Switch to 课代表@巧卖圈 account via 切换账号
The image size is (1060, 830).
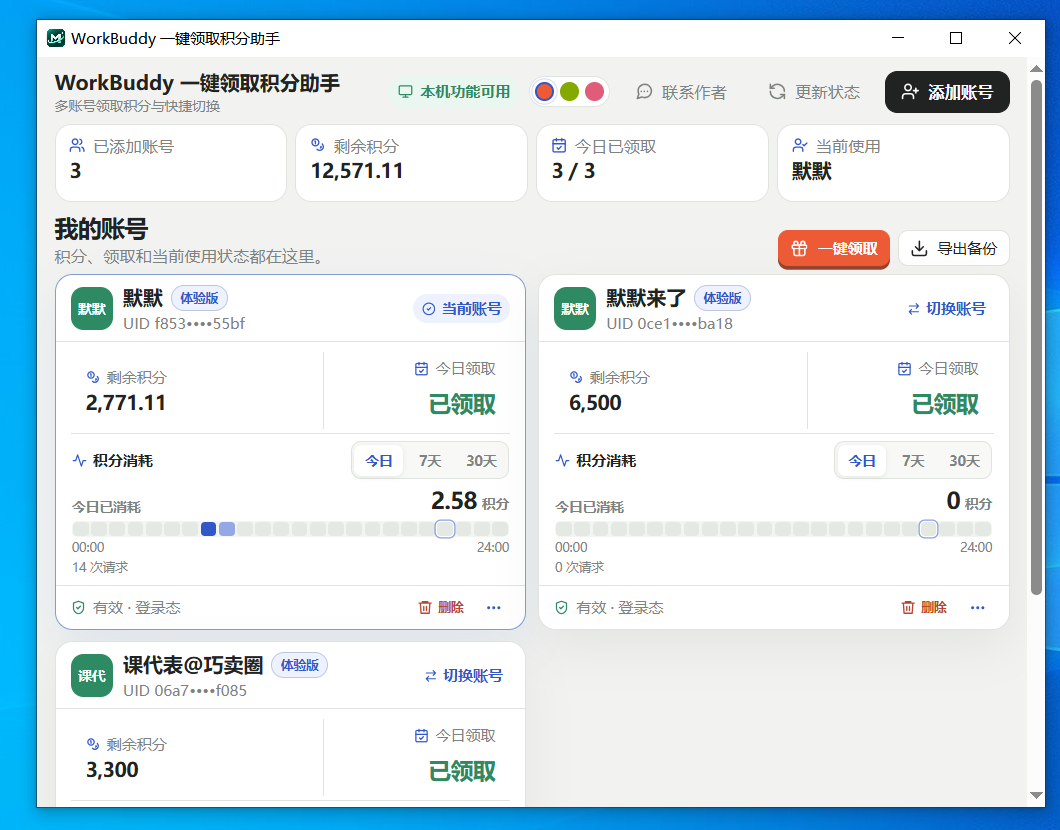pyautogui.click(x=464, y=676)
